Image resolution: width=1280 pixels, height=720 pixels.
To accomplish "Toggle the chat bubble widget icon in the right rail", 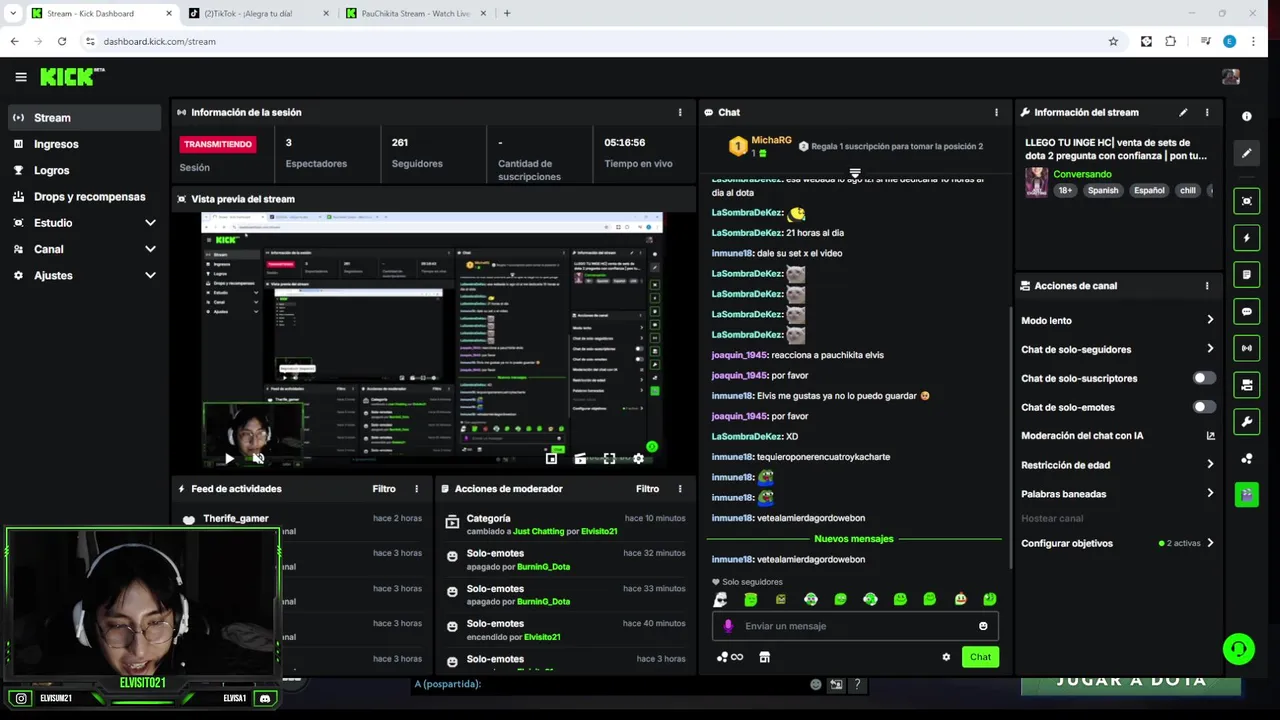I will pos(1246,311).
